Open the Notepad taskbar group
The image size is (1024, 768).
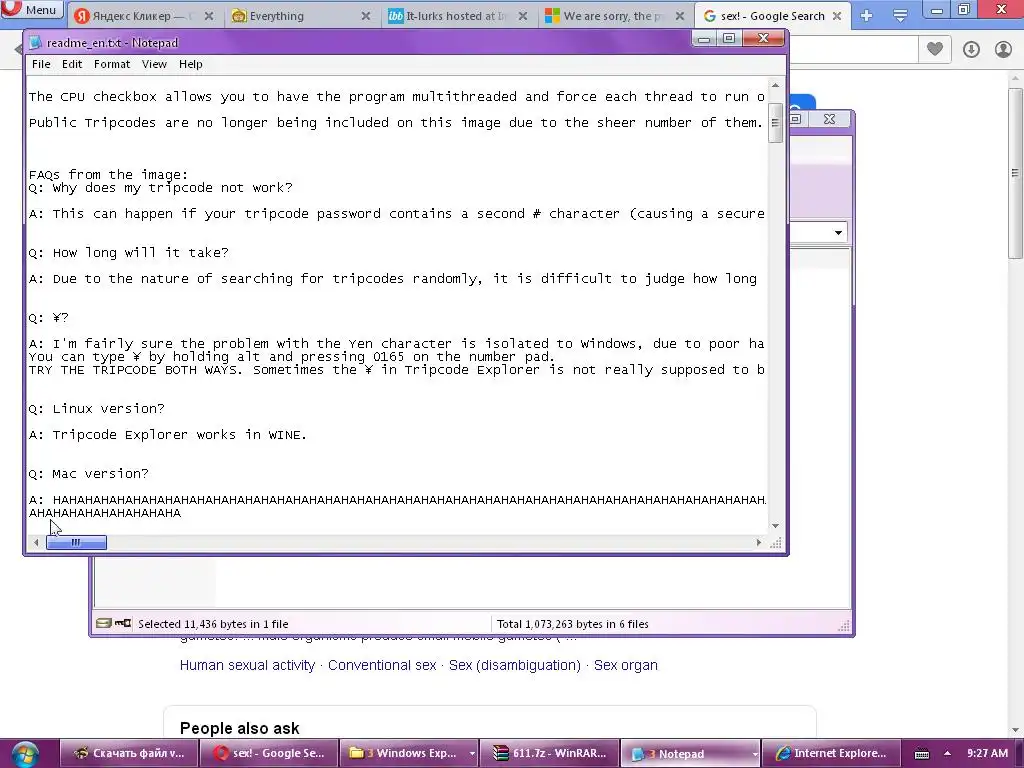pos(684,753)
